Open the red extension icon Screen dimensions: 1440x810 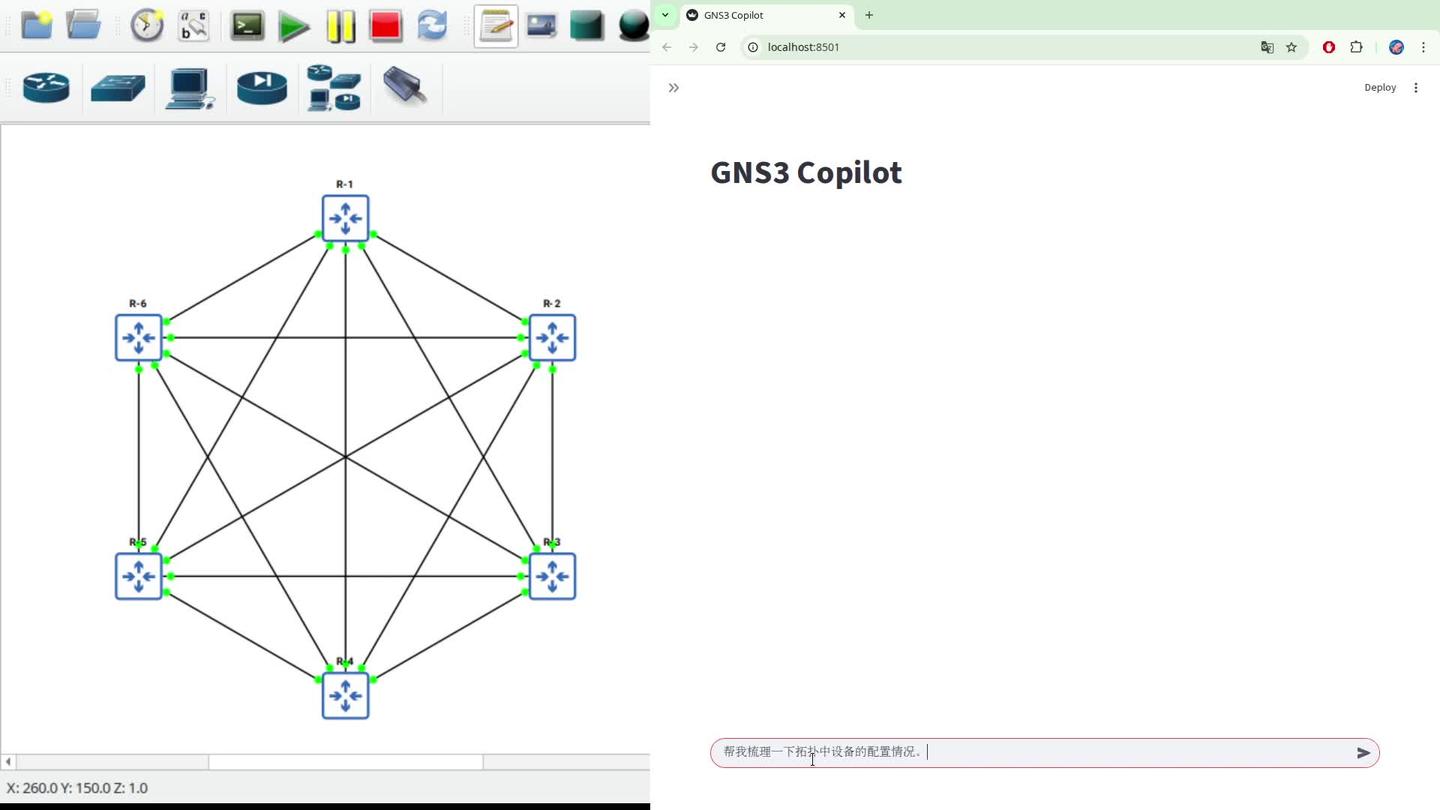(x=1329, y=47)
